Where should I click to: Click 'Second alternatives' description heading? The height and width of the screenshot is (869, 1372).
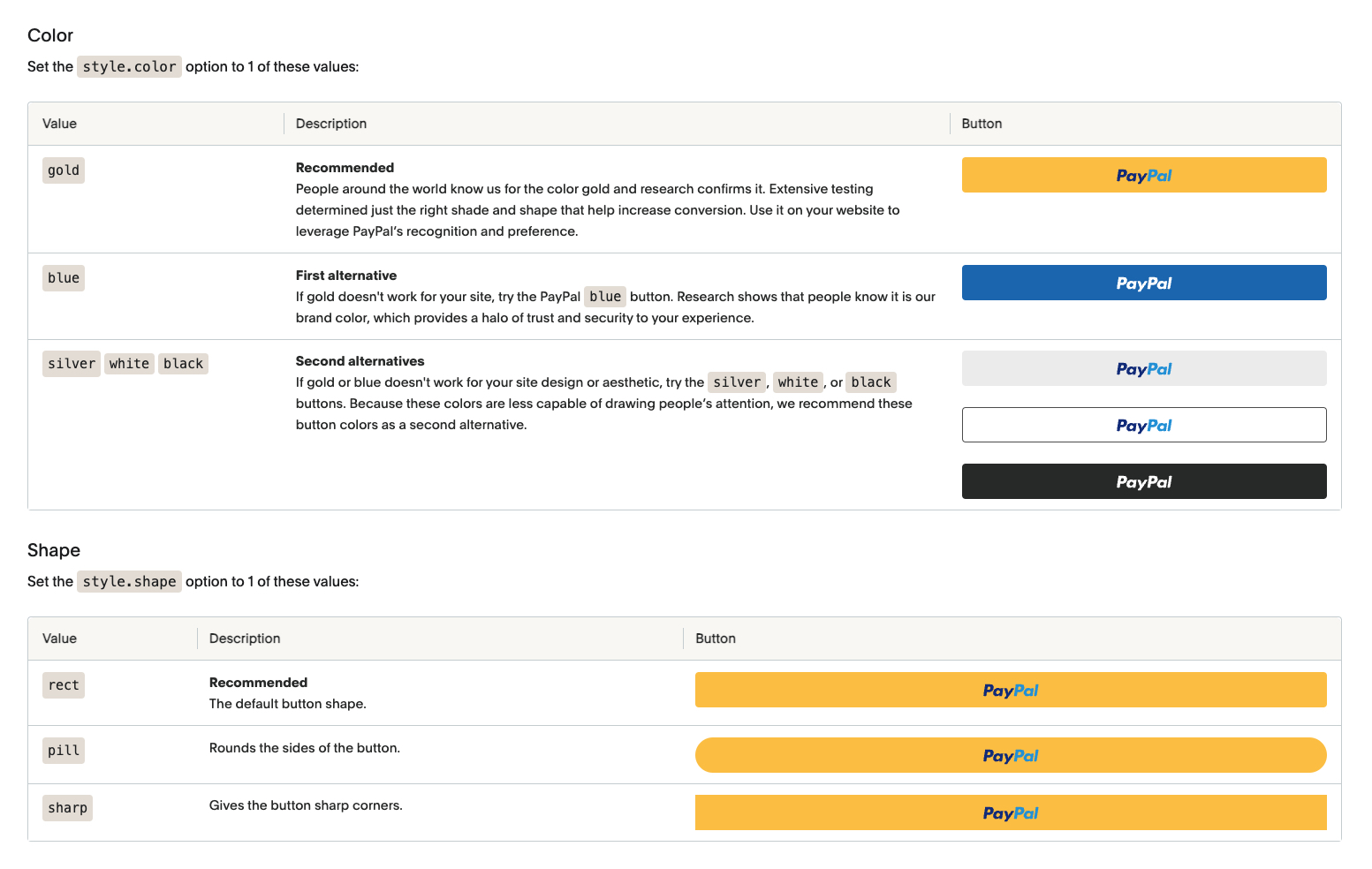pos(360,361)
